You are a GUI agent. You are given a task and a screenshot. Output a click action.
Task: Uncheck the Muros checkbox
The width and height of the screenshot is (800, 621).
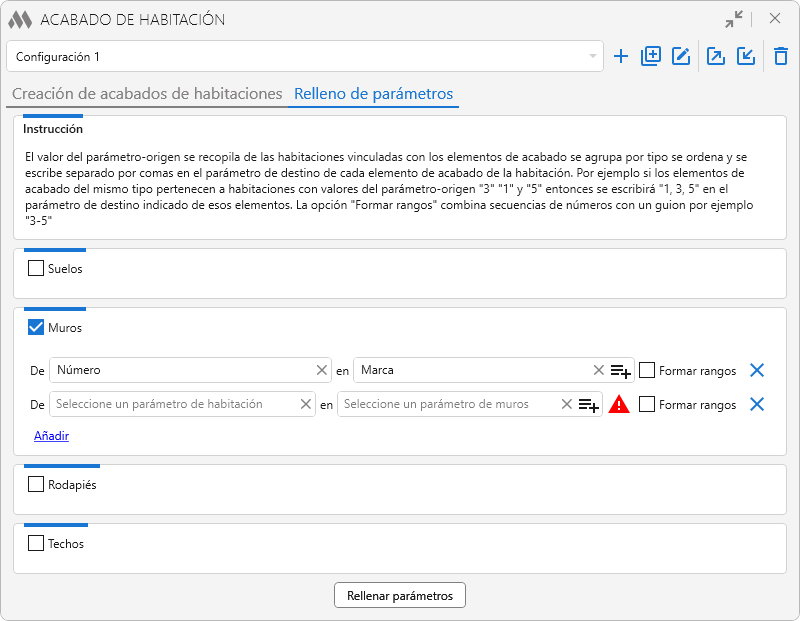pos(36,327)
